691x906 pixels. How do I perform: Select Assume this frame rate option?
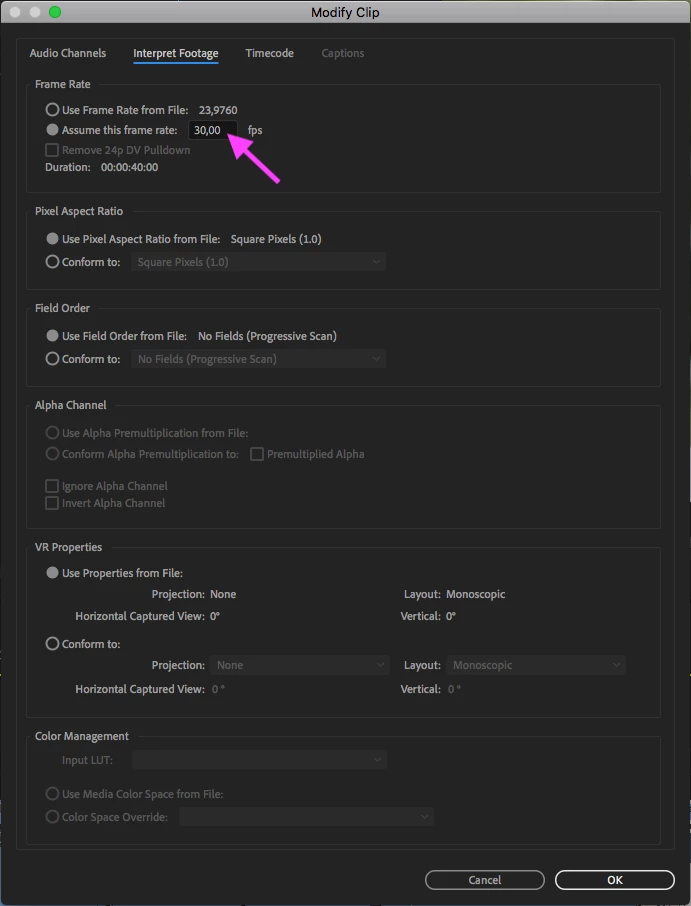point(52,129)
